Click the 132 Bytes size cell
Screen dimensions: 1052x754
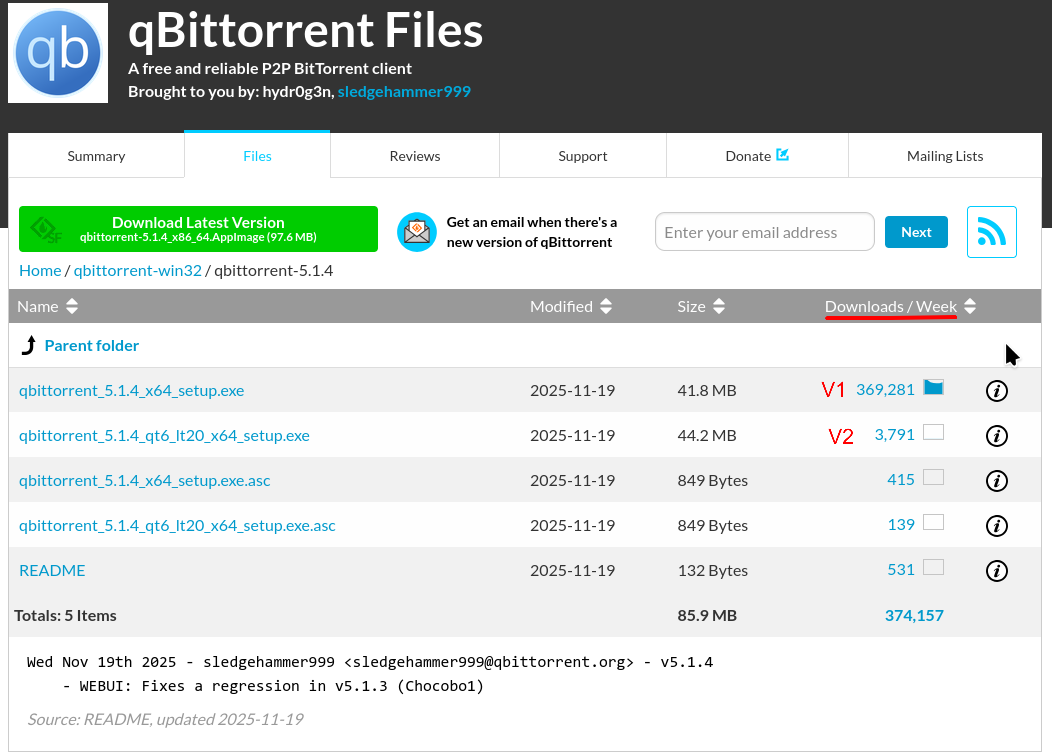[713, 570]
